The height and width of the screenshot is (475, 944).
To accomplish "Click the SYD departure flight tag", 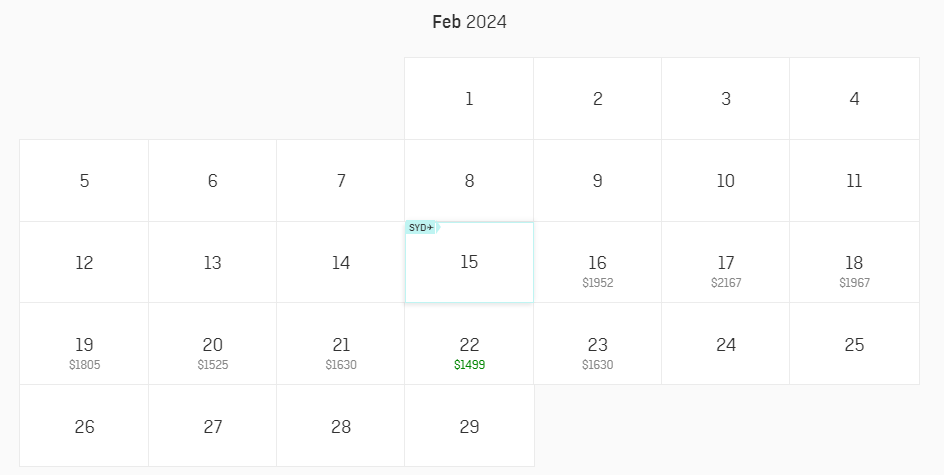I will tap(423, 228).
